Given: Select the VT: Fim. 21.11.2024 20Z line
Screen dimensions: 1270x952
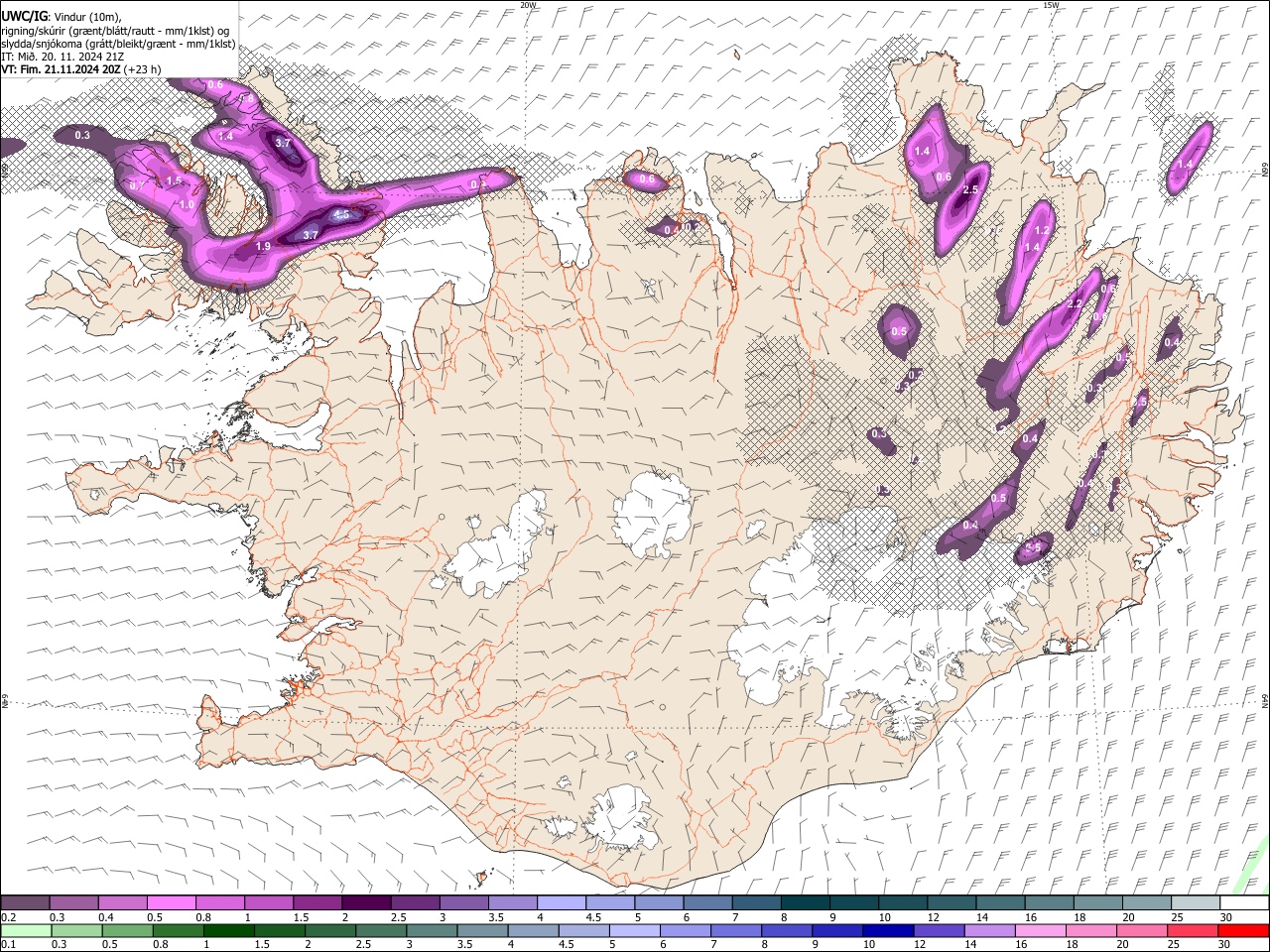Looking at the screenshot, I should [80, 69].
